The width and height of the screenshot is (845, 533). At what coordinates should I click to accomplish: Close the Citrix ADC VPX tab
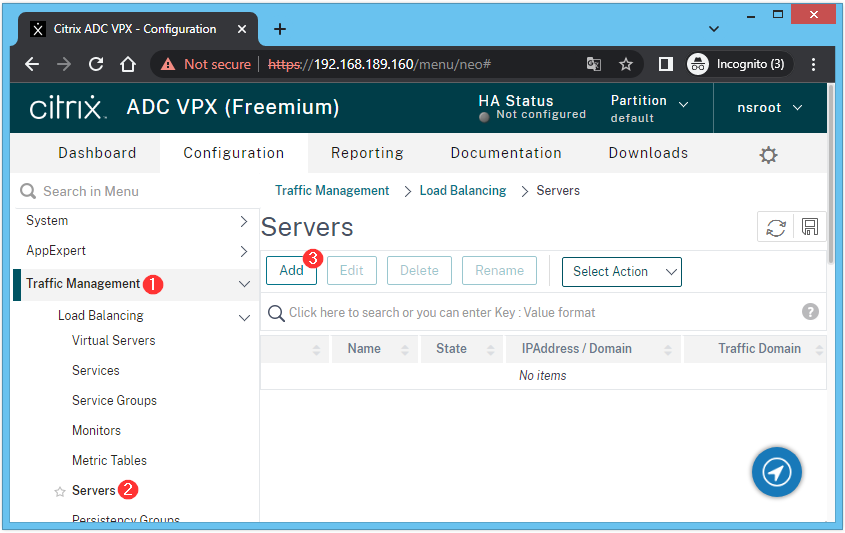point(242,29)
